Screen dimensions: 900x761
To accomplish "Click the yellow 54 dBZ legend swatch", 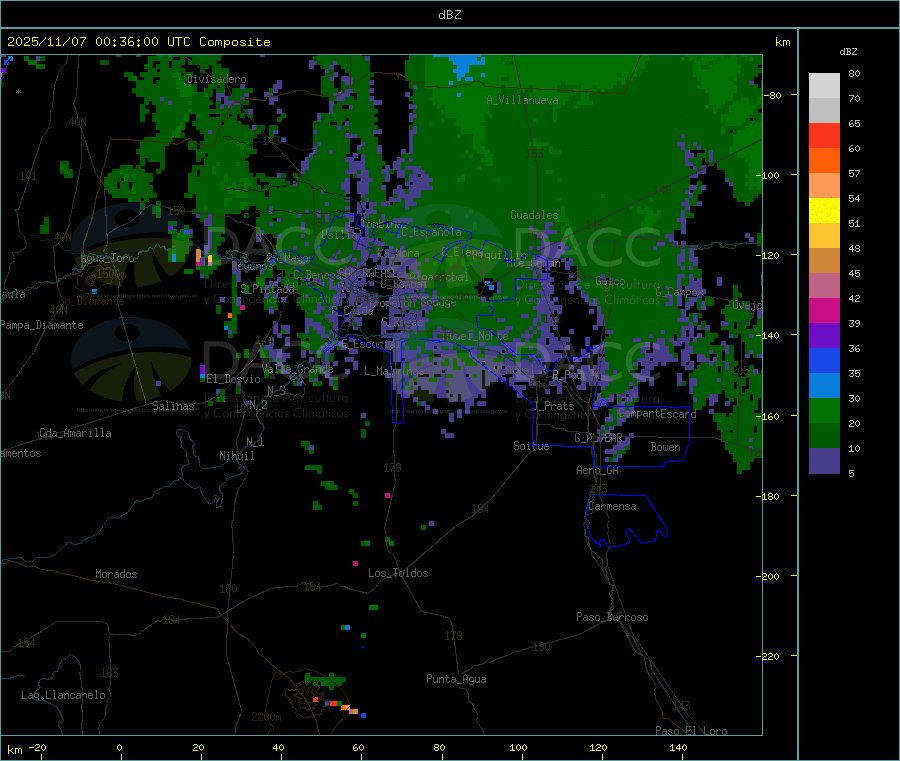I will [x=824, y=210].
